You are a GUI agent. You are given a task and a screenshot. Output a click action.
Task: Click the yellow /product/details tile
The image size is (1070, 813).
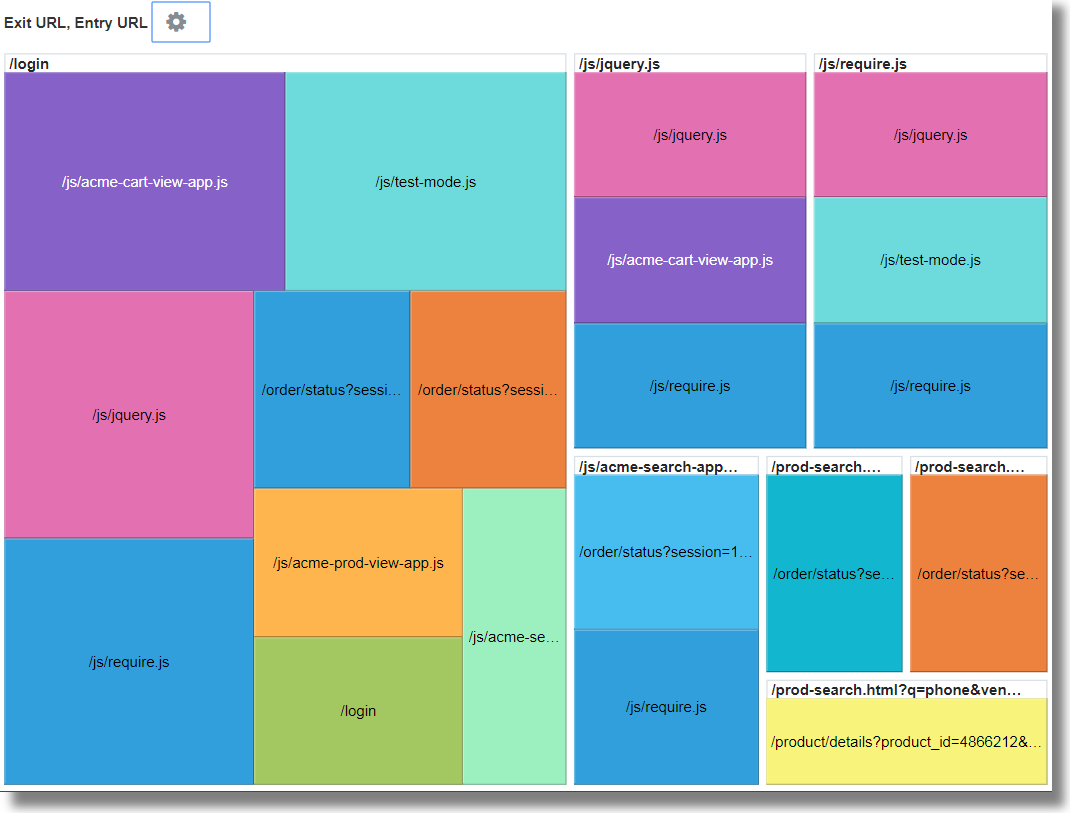(906, 742)
